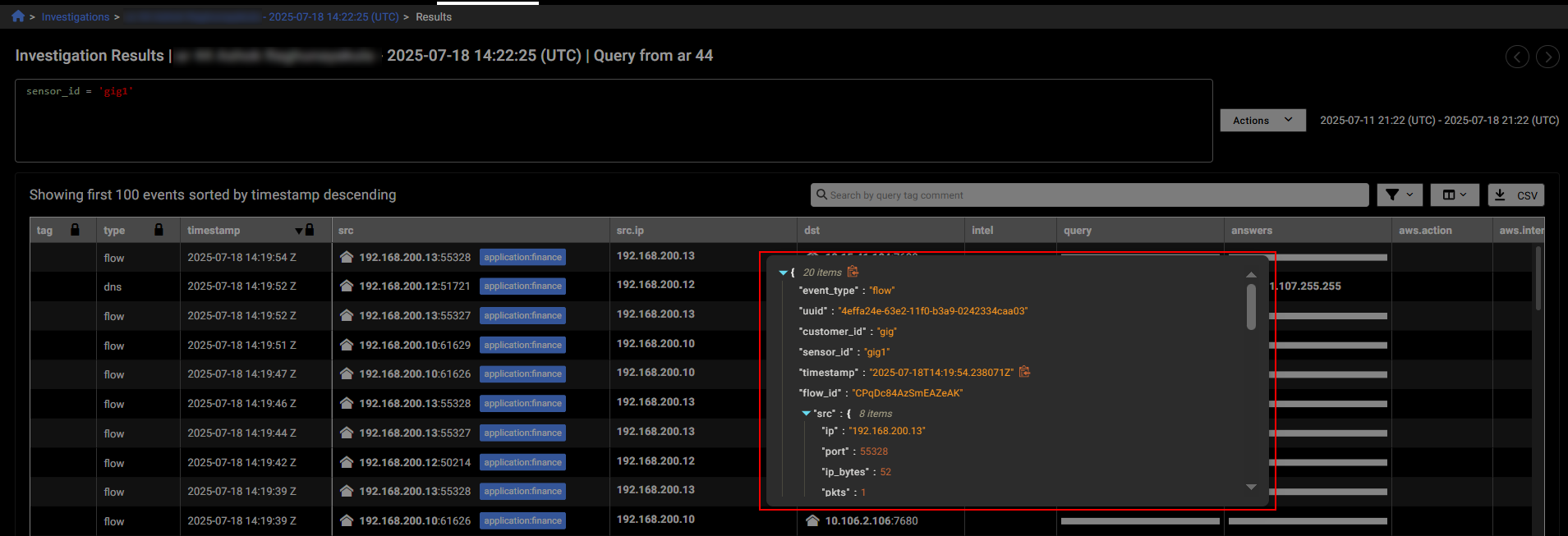Copy the timestamp value in JSON popup
The image size is (1568, 536).
(x=1024, y=372)
